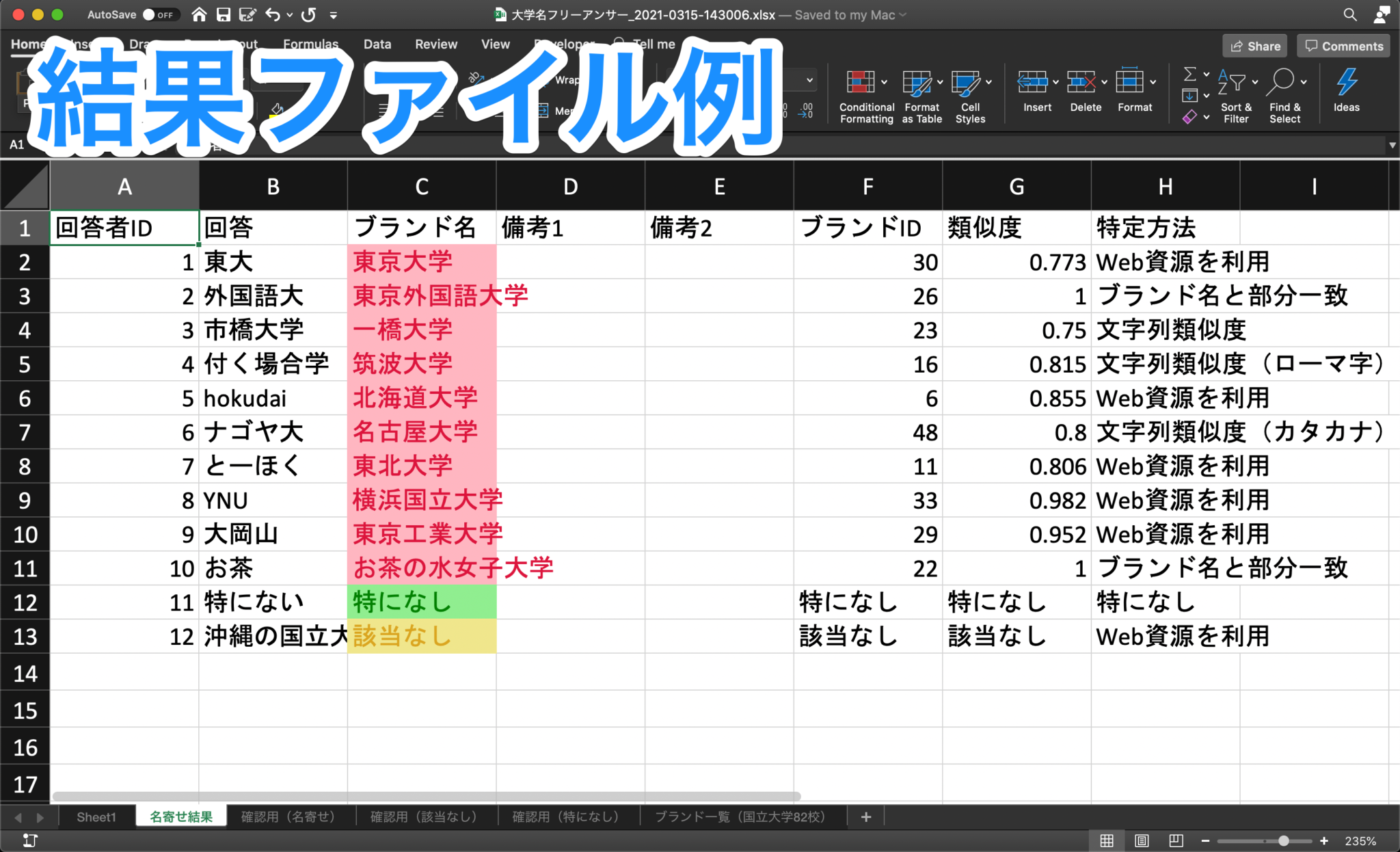Switch to 確認用（名寄せ） sheet tab
The height and width of the screenshot is (852, 1400).
pyautogui.click(x=291, y=817)
